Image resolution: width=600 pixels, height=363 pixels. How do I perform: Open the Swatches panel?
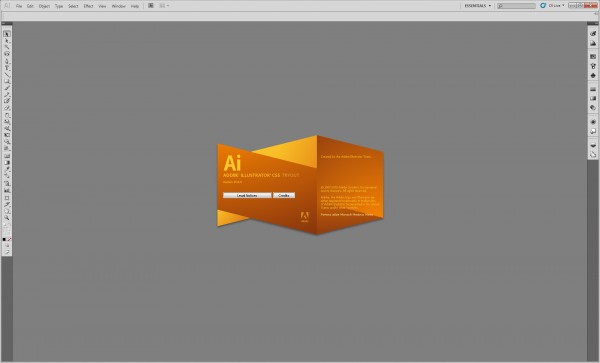tap(593, 56)
